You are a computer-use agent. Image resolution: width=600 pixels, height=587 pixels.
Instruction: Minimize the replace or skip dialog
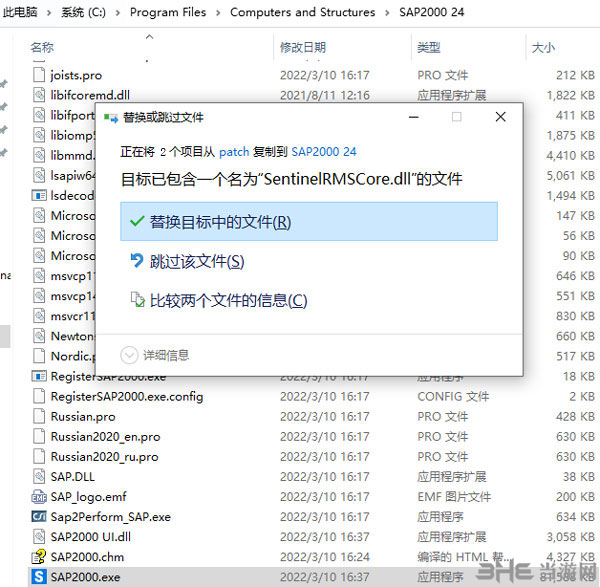[414, 117]
